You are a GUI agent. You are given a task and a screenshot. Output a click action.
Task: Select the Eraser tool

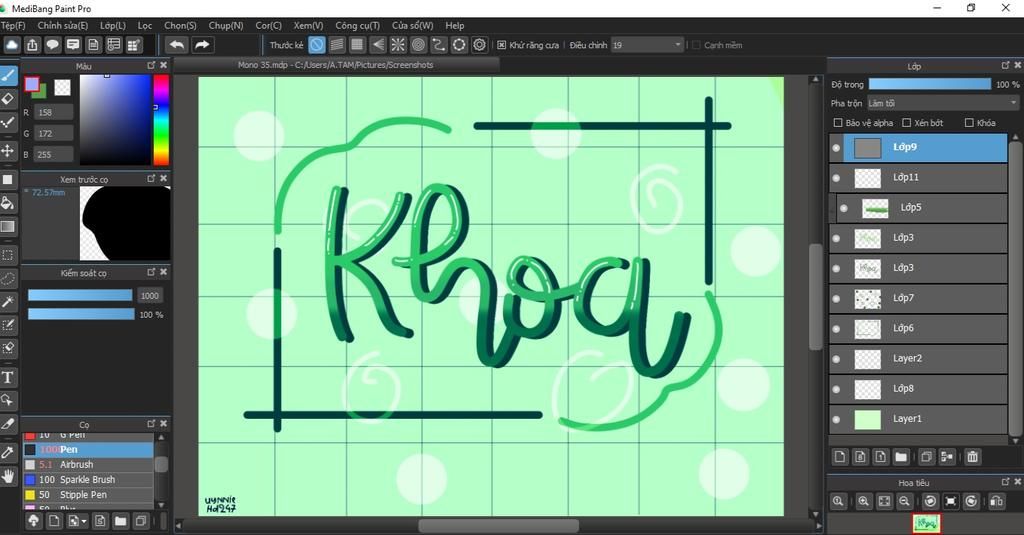click(x=8, y=99)
